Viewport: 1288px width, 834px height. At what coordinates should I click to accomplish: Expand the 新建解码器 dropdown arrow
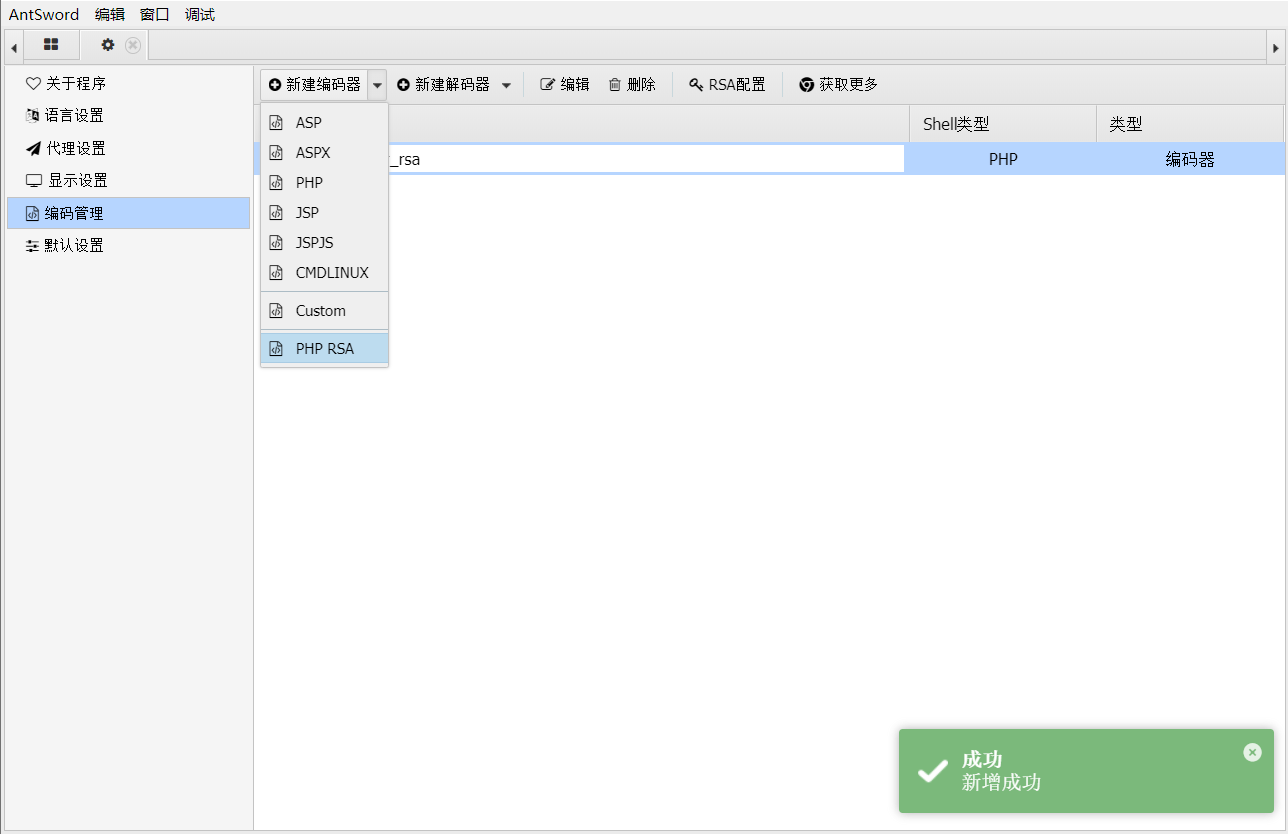coord(506,85)
